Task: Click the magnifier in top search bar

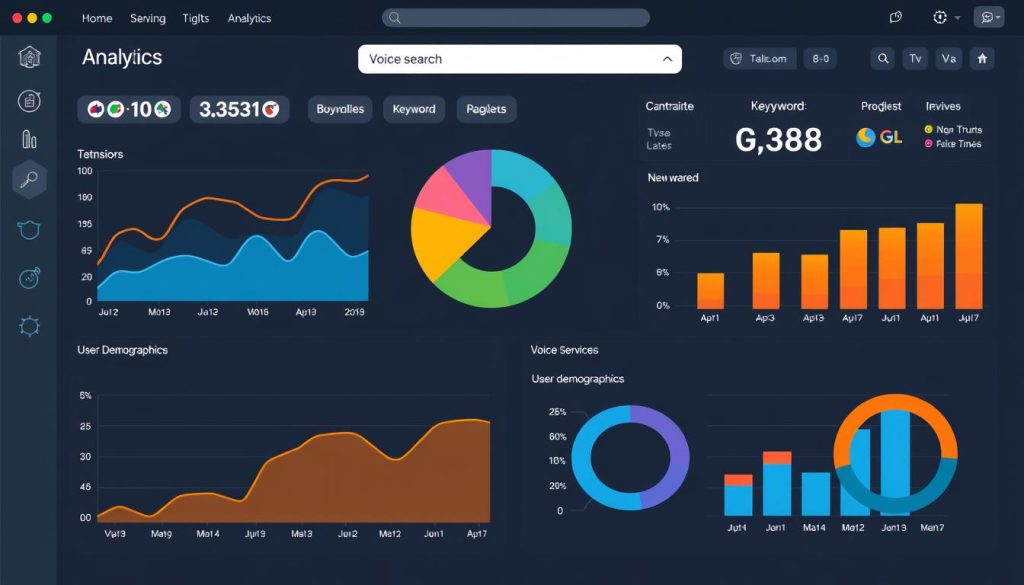Action: point(394,18)
